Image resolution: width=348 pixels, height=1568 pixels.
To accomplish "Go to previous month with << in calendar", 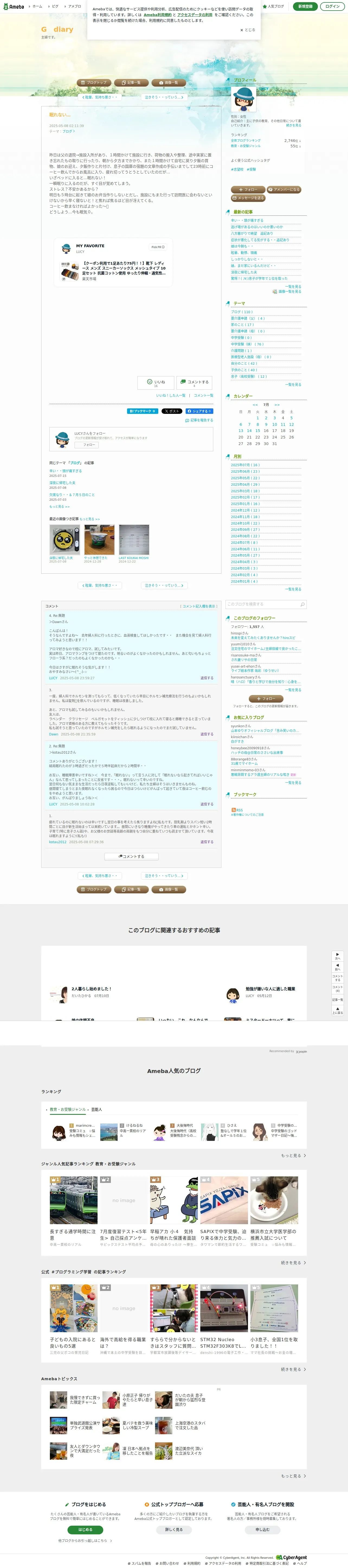I will tap(255, 405).
